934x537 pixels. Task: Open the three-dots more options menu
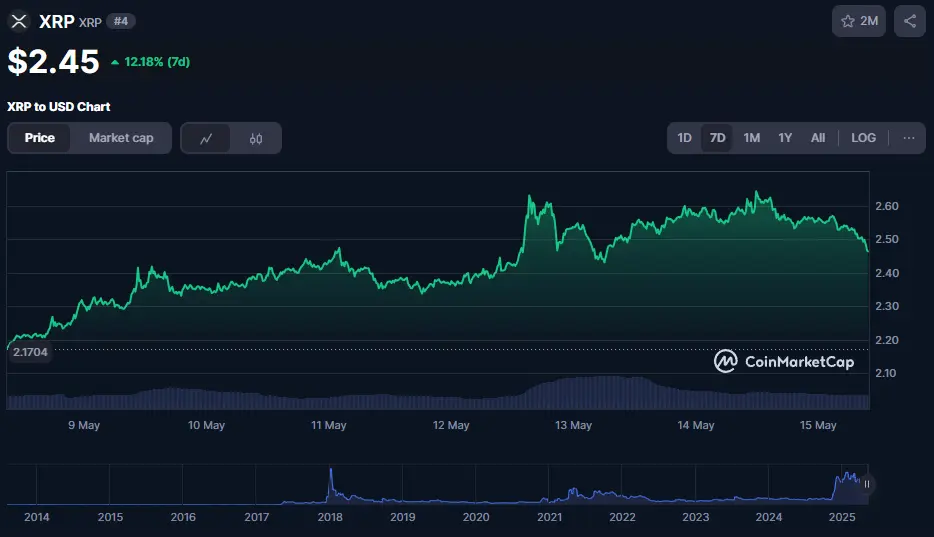click(908, 138)
